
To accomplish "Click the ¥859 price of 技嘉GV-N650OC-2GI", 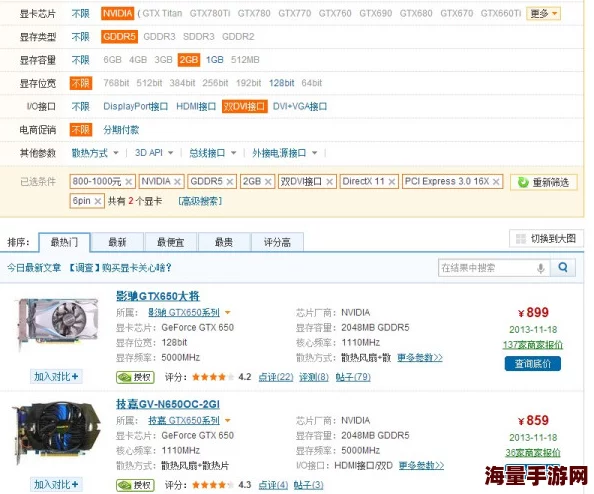I will 533,421.
